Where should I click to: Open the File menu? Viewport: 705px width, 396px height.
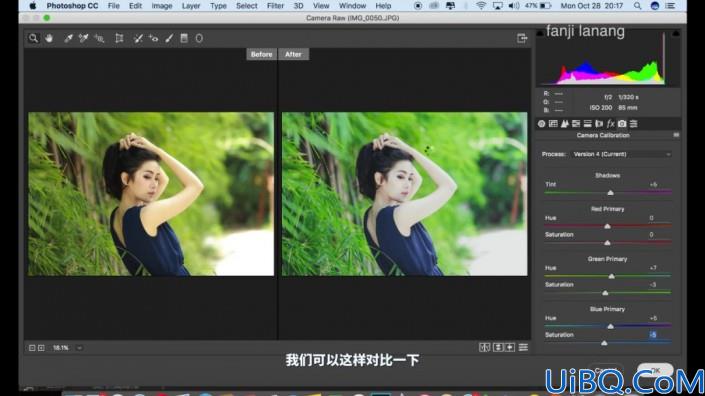click(114, 6)
